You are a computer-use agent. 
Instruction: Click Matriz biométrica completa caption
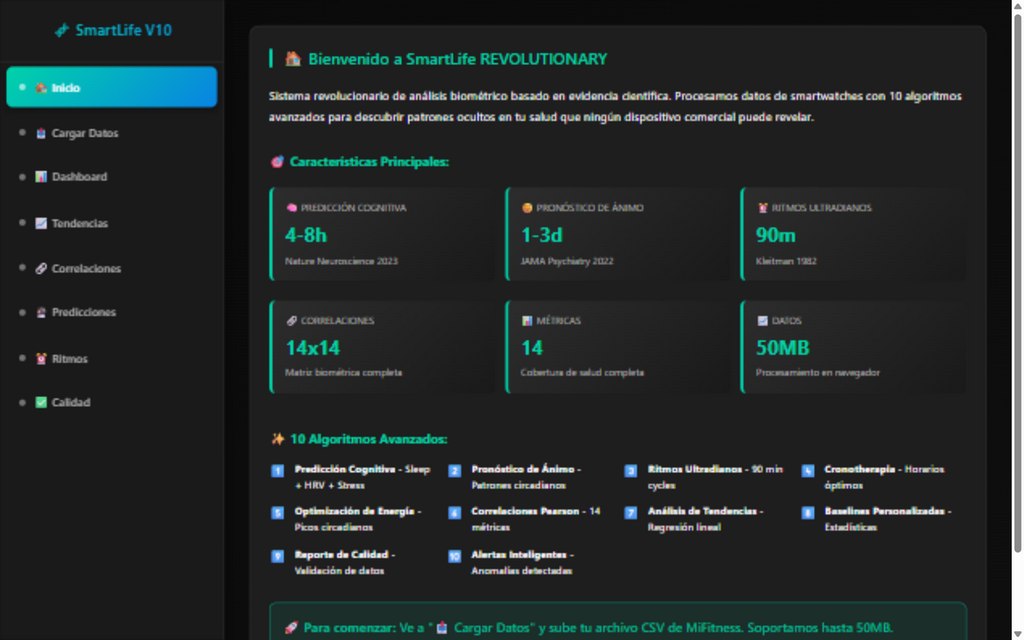tap(344, 373)
